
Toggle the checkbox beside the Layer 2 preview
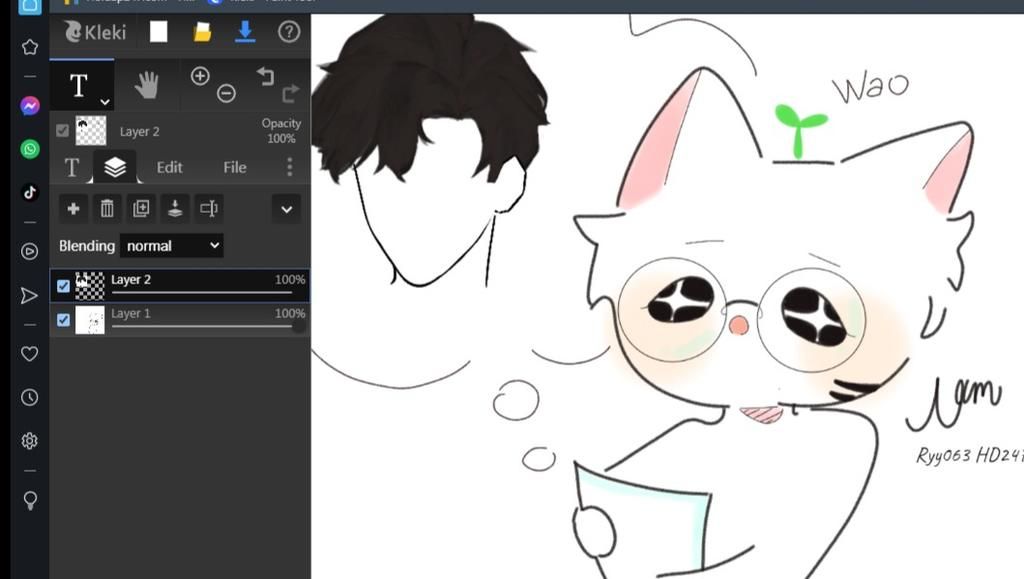(x=62, y=131)
